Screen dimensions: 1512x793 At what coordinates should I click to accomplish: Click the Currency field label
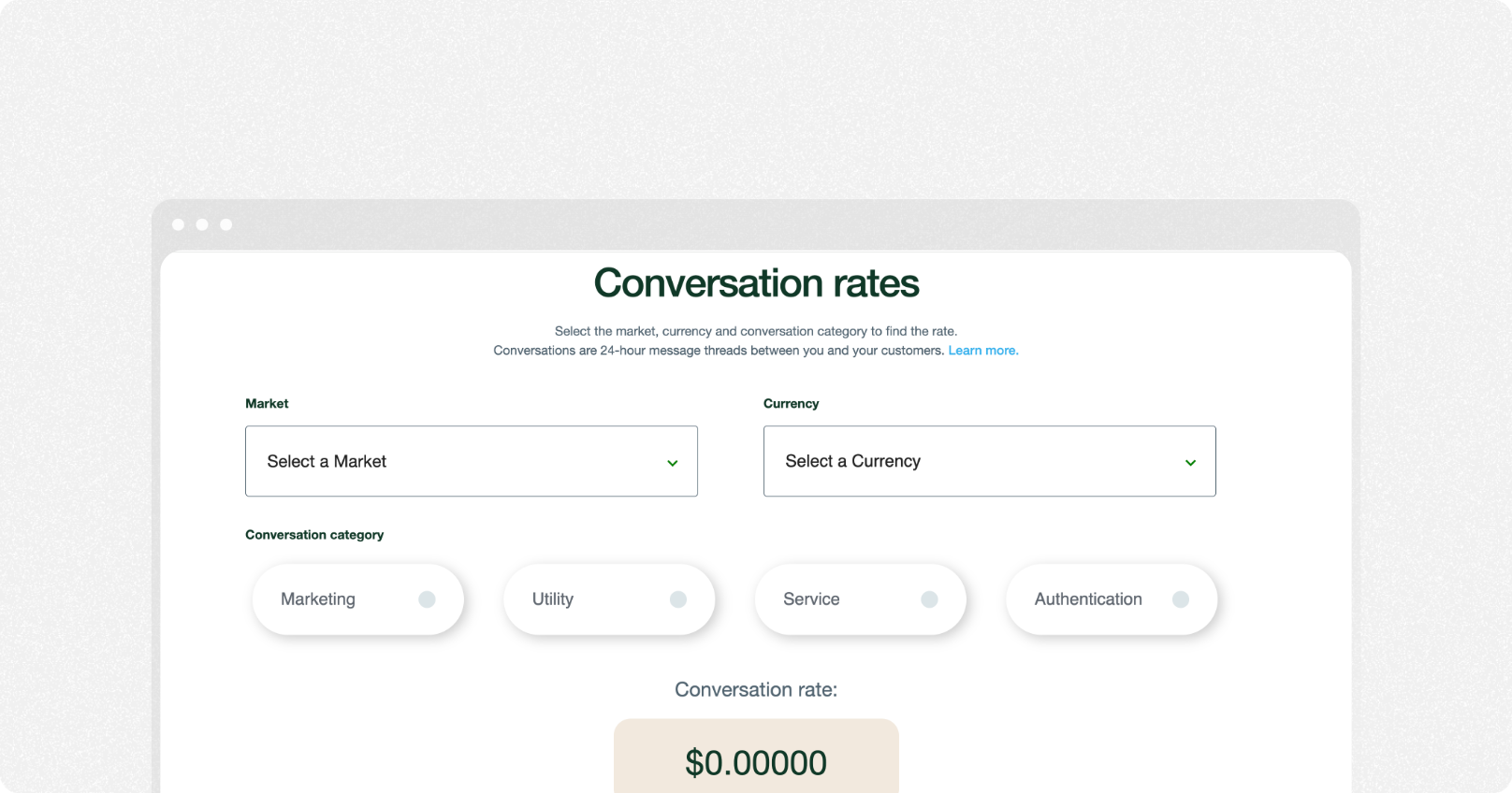point(791,404)
